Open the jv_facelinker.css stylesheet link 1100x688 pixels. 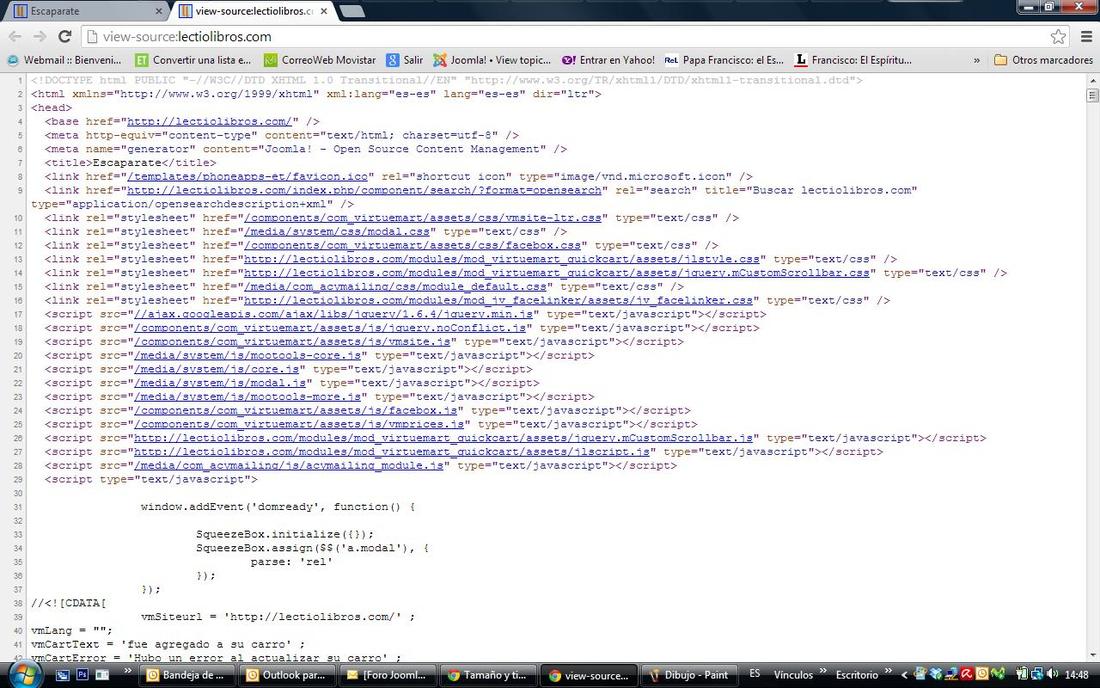tap(498, 300)
